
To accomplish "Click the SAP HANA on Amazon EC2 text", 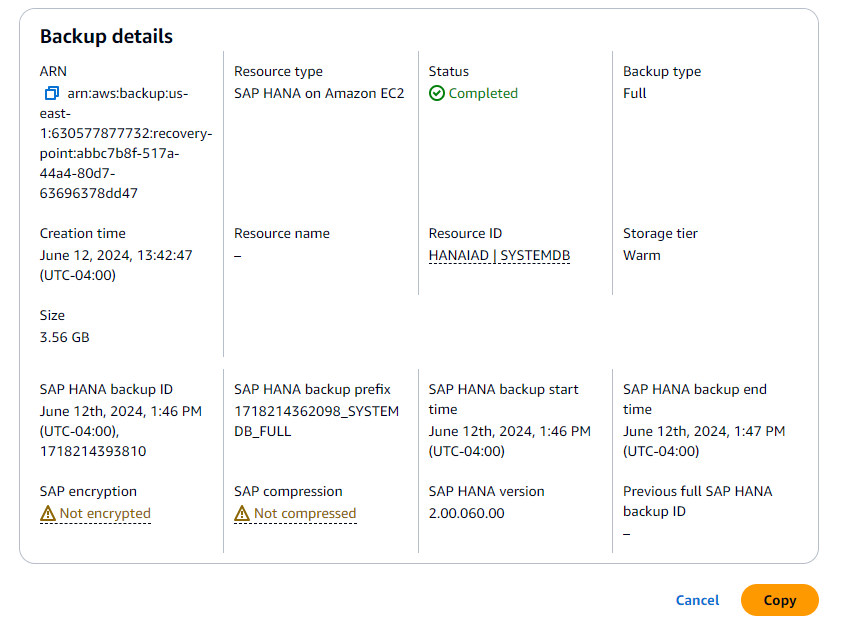I will 319,93.
